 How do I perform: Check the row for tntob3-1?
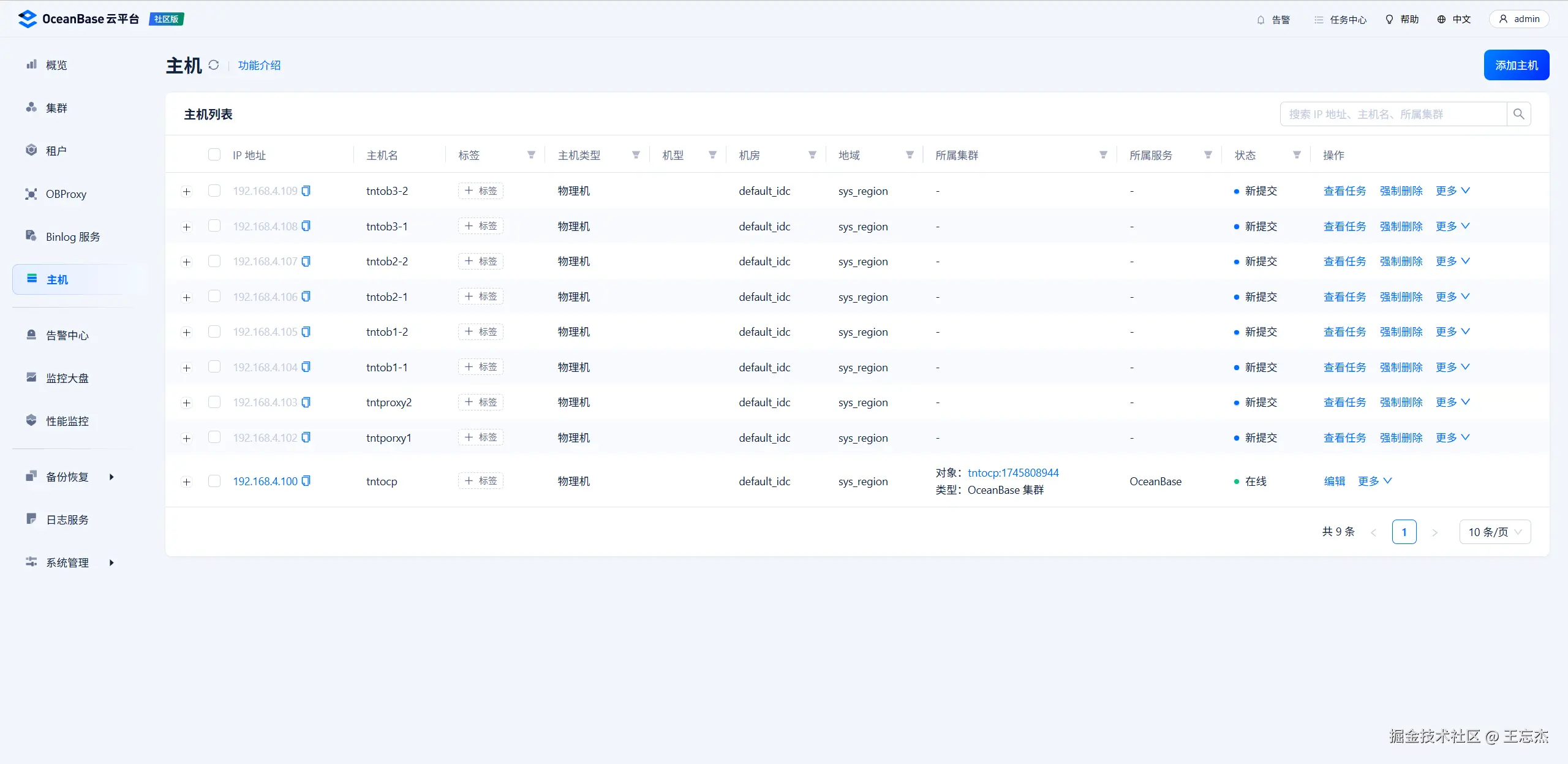pyautogui.click(x=214, y=226)
